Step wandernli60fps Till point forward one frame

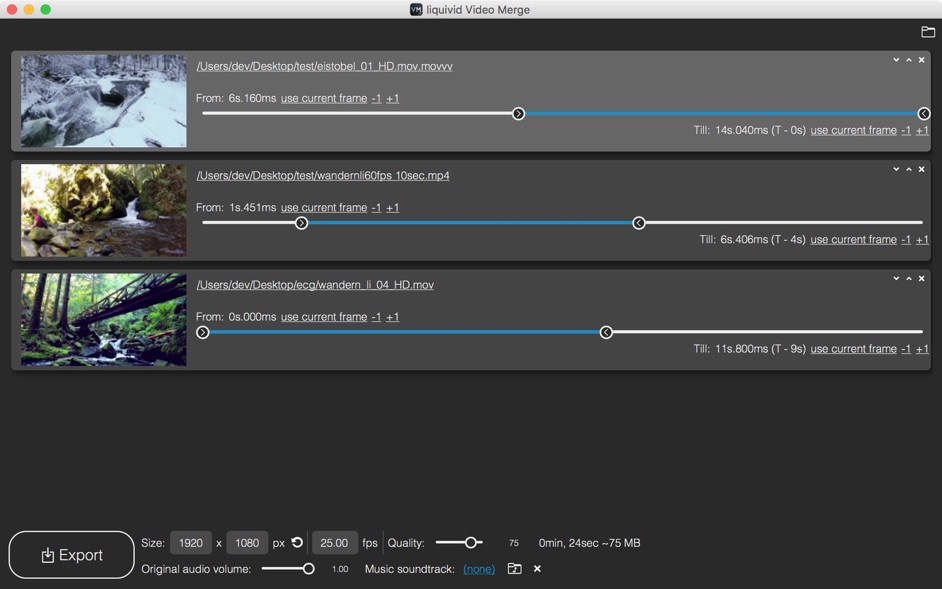(922, 239)
